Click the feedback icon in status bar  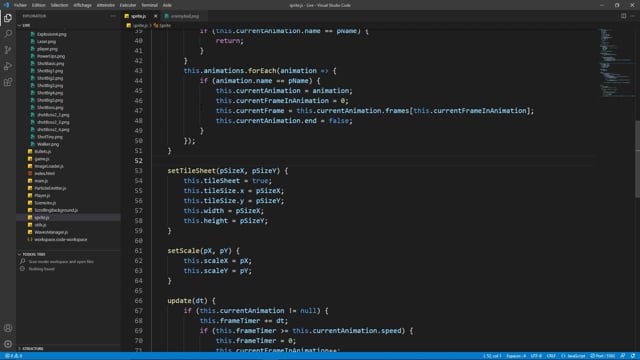click(623, 356)
